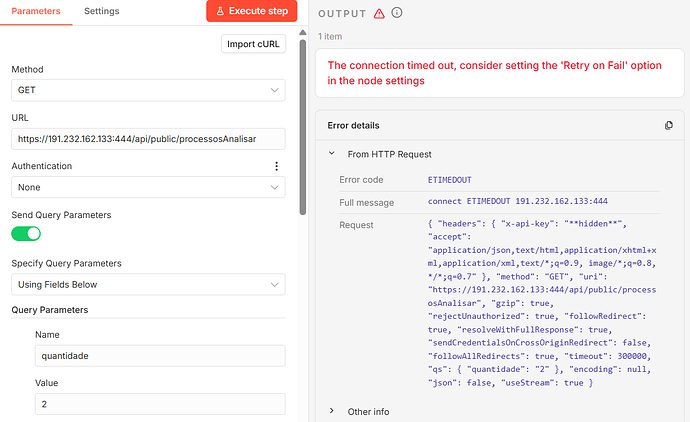Switch to the Parameters tab

[x=35, y=11]
